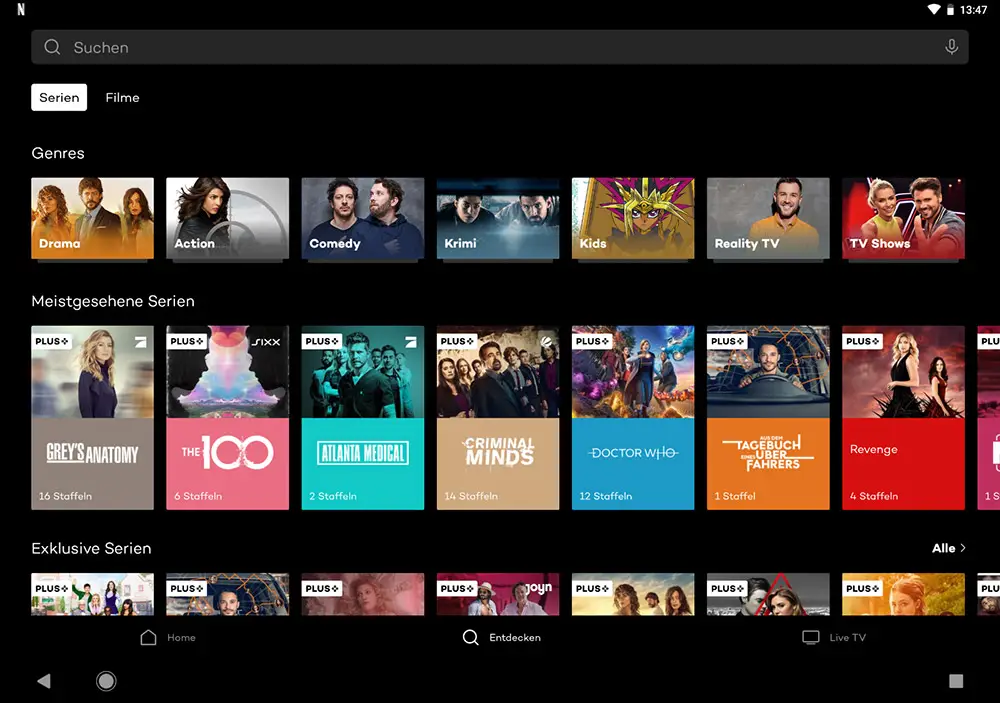Image resolution: width=1000 pixels, height=703 pixels.
Task: Open Doctor Who series card
Action: coord(633,418)
